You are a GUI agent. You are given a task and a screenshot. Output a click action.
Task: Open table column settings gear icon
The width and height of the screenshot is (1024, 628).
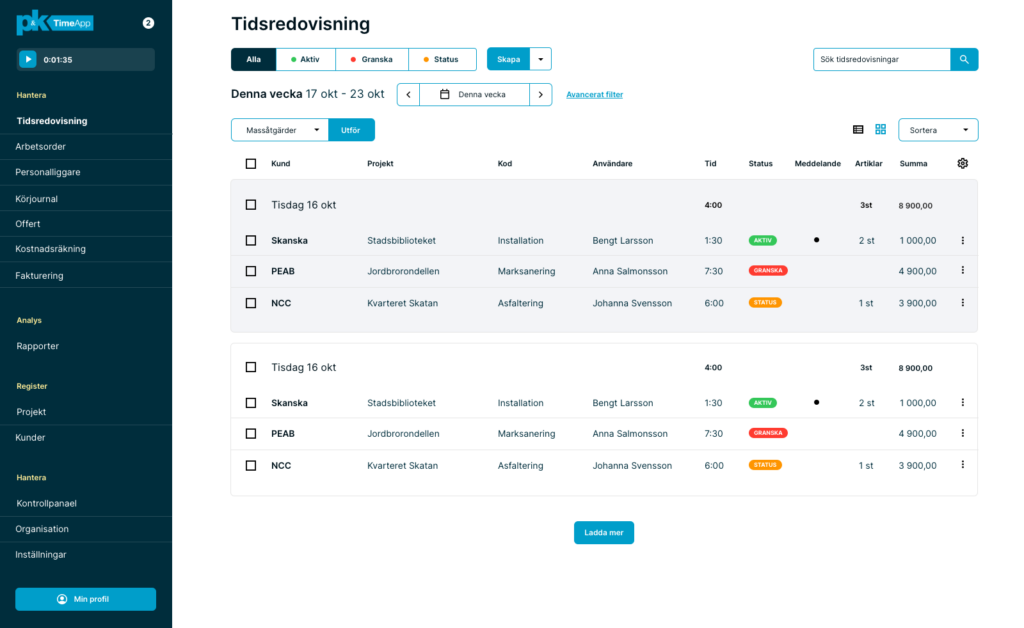(x=962, y=163)
